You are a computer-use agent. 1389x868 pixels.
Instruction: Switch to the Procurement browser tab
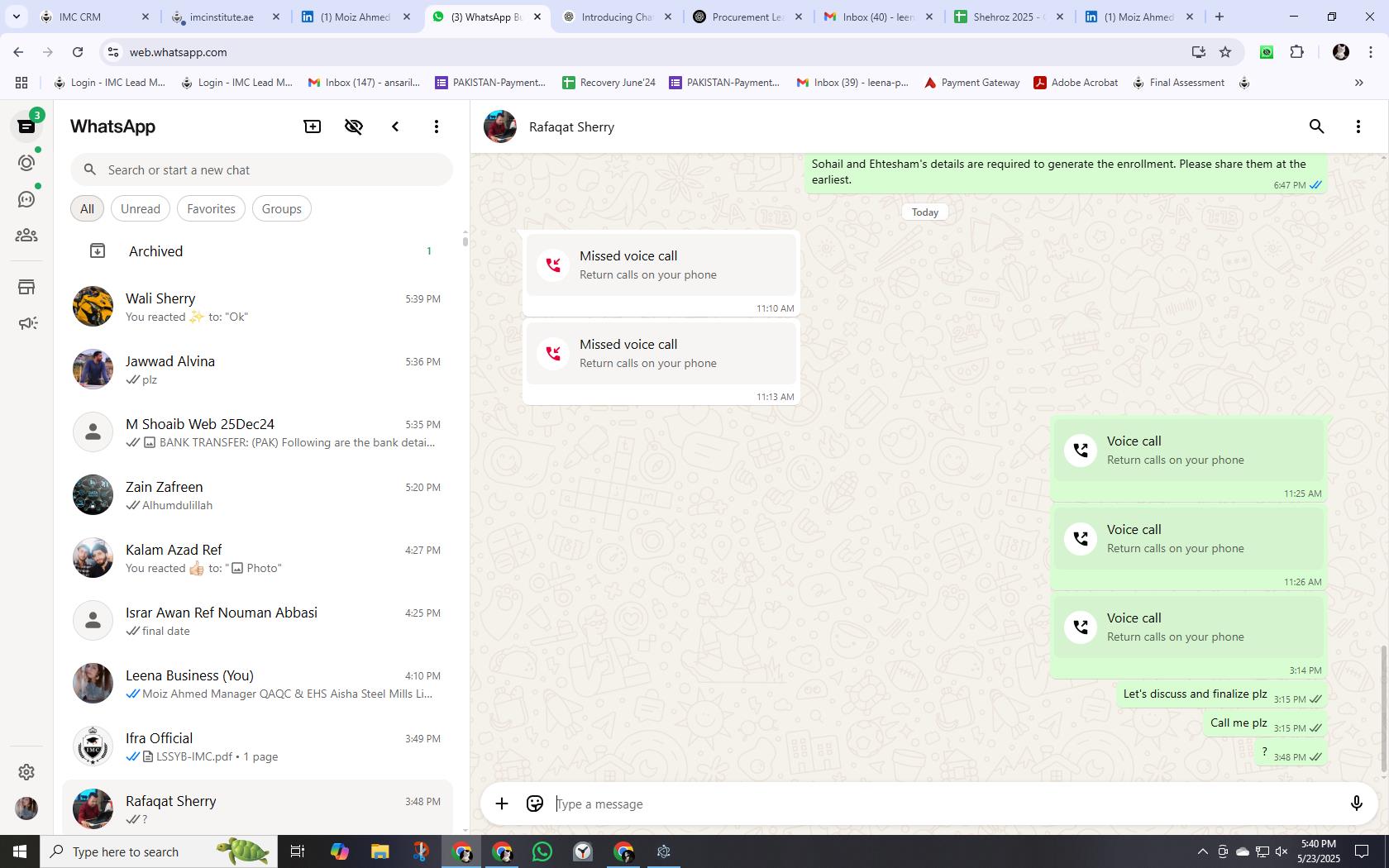748,17
